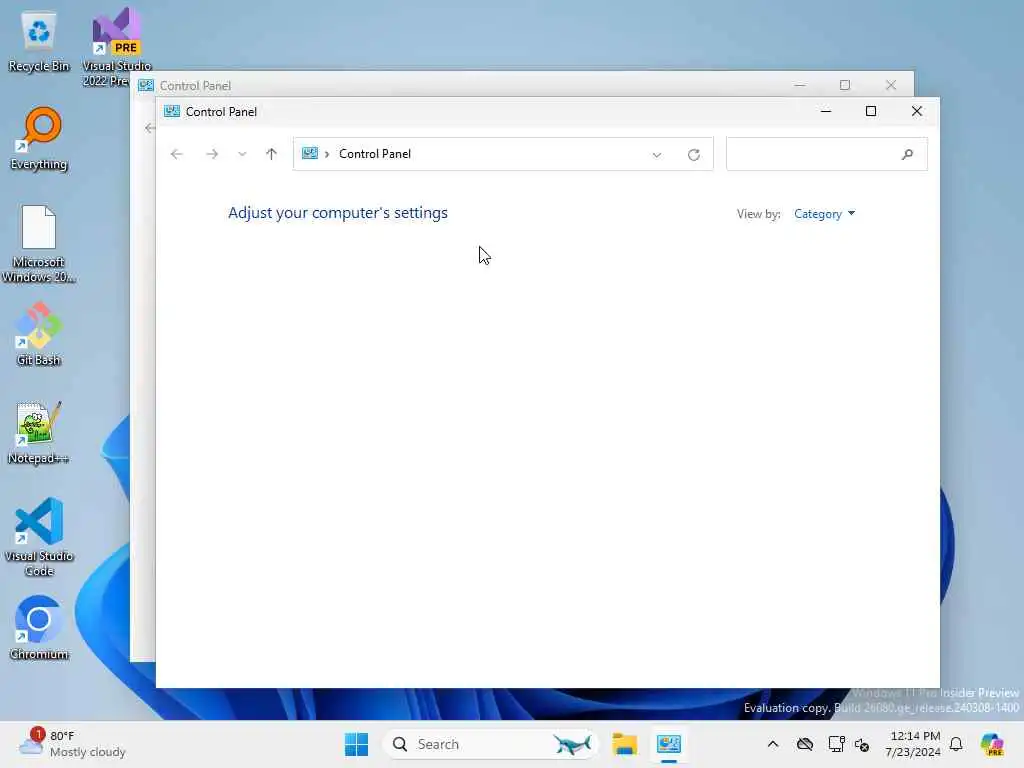Open the network display tray icon
This screenshot has width=1024, height=768.
(x=836, y=744)
